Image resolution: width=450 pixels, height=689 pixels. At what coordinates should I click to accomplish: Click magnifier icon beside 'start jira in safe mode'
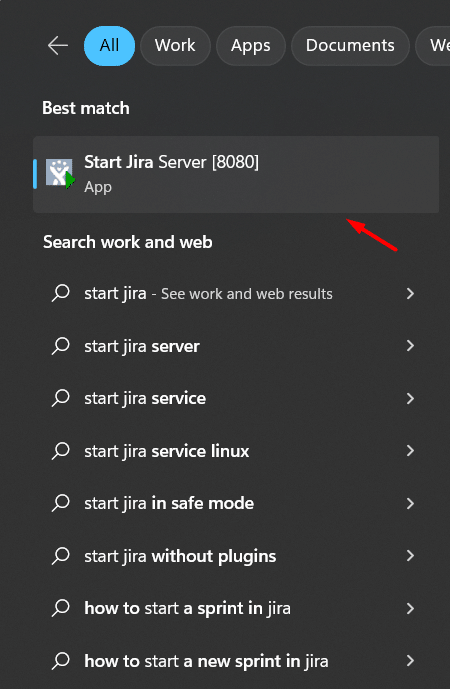pyautogui.click(x=61, y=503)
